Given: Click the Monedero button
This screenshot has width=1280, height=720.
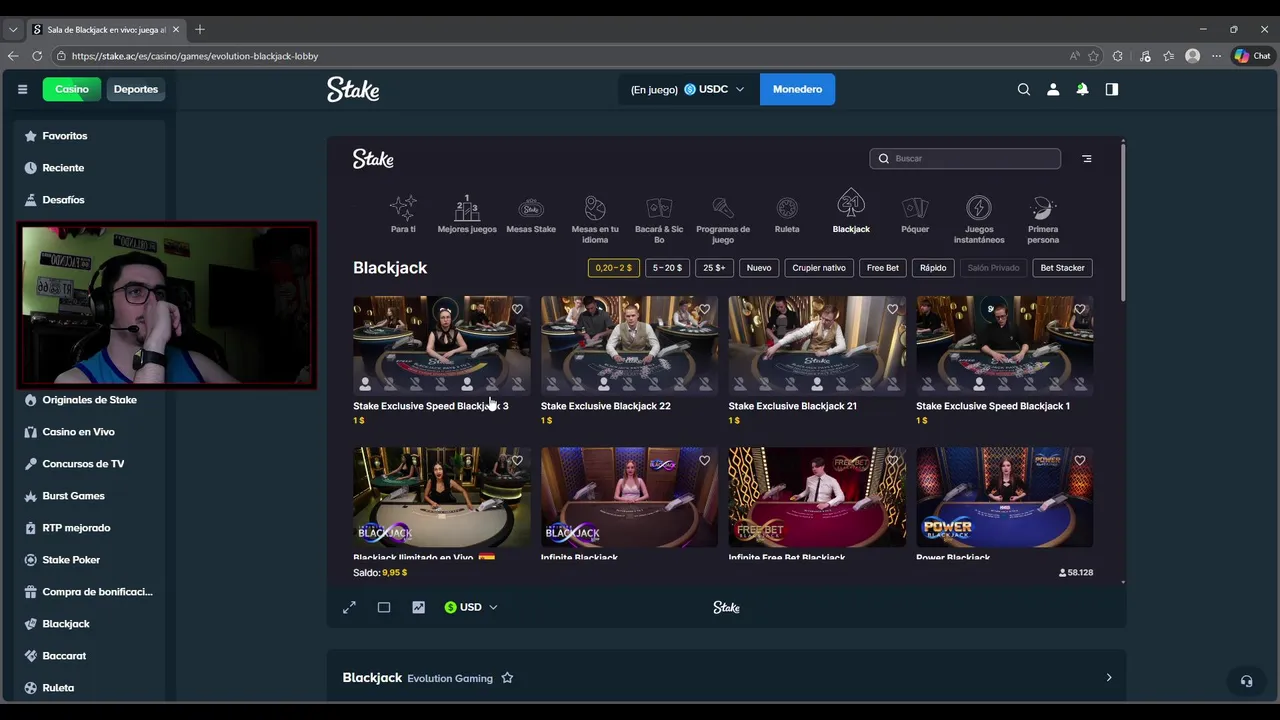Looking at the screenshot, I should [x=797, y=89].
